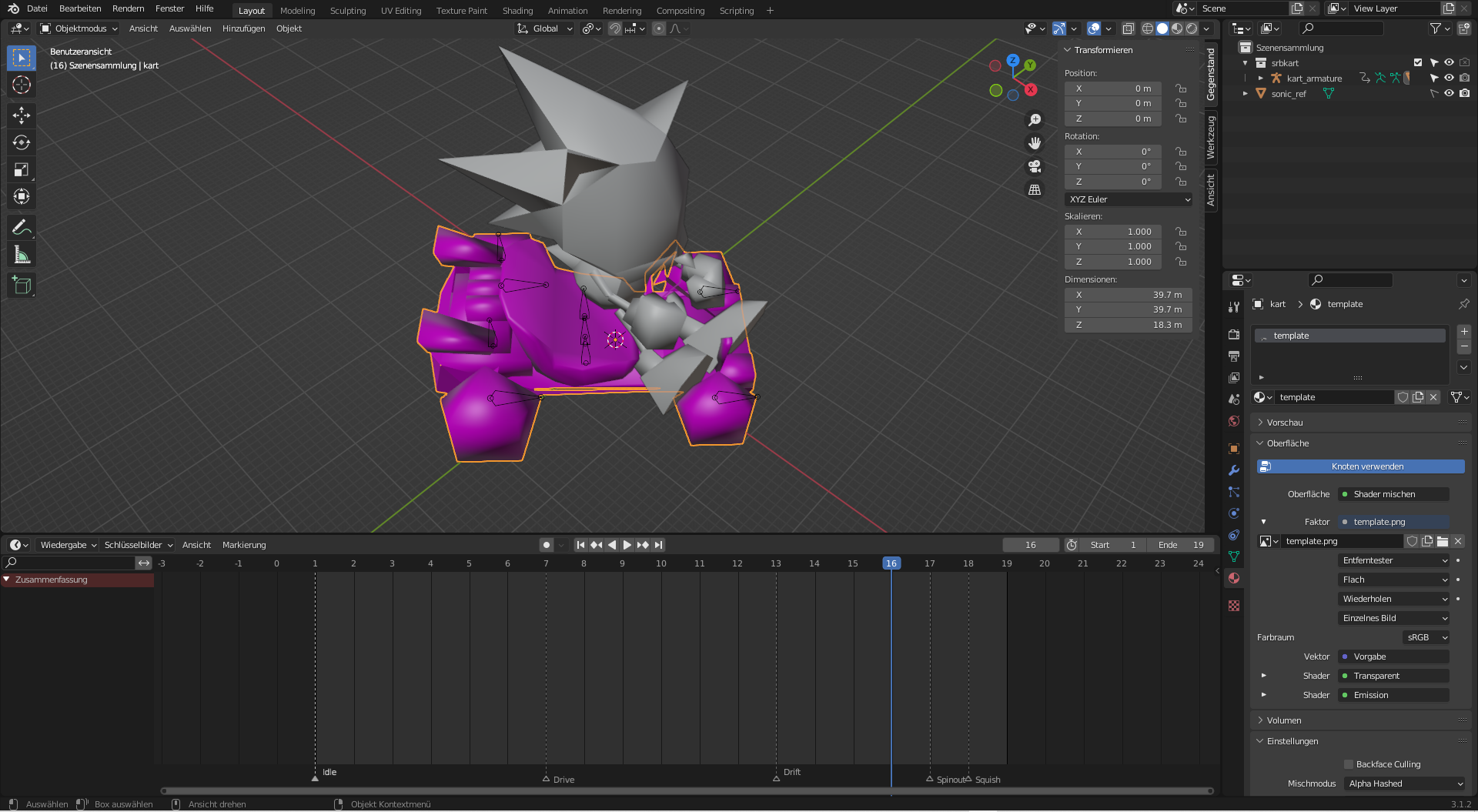Open Texture properties tab icon

pos(1234,606)
